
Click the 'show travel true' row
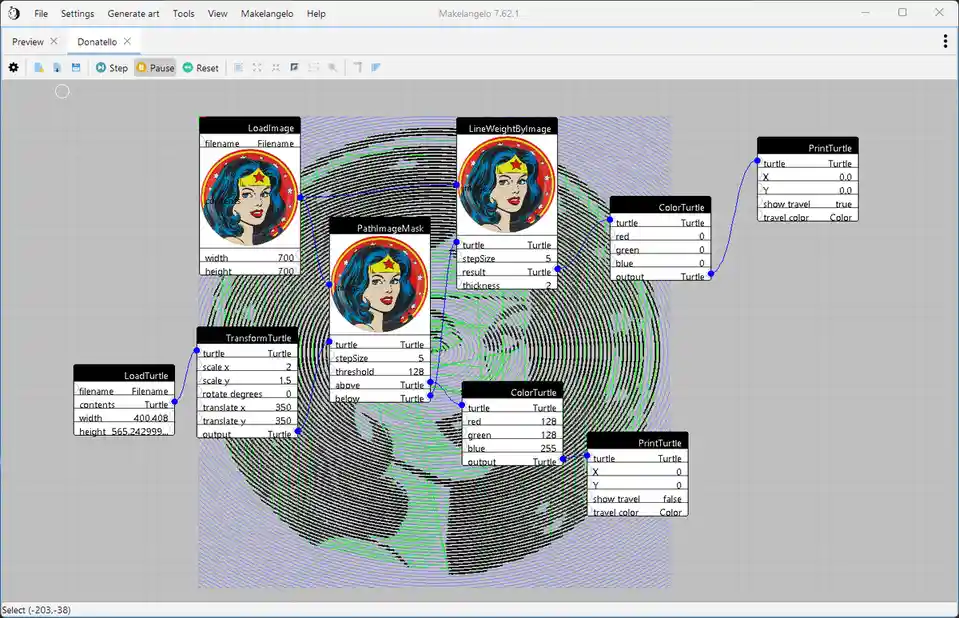(808, 203)
